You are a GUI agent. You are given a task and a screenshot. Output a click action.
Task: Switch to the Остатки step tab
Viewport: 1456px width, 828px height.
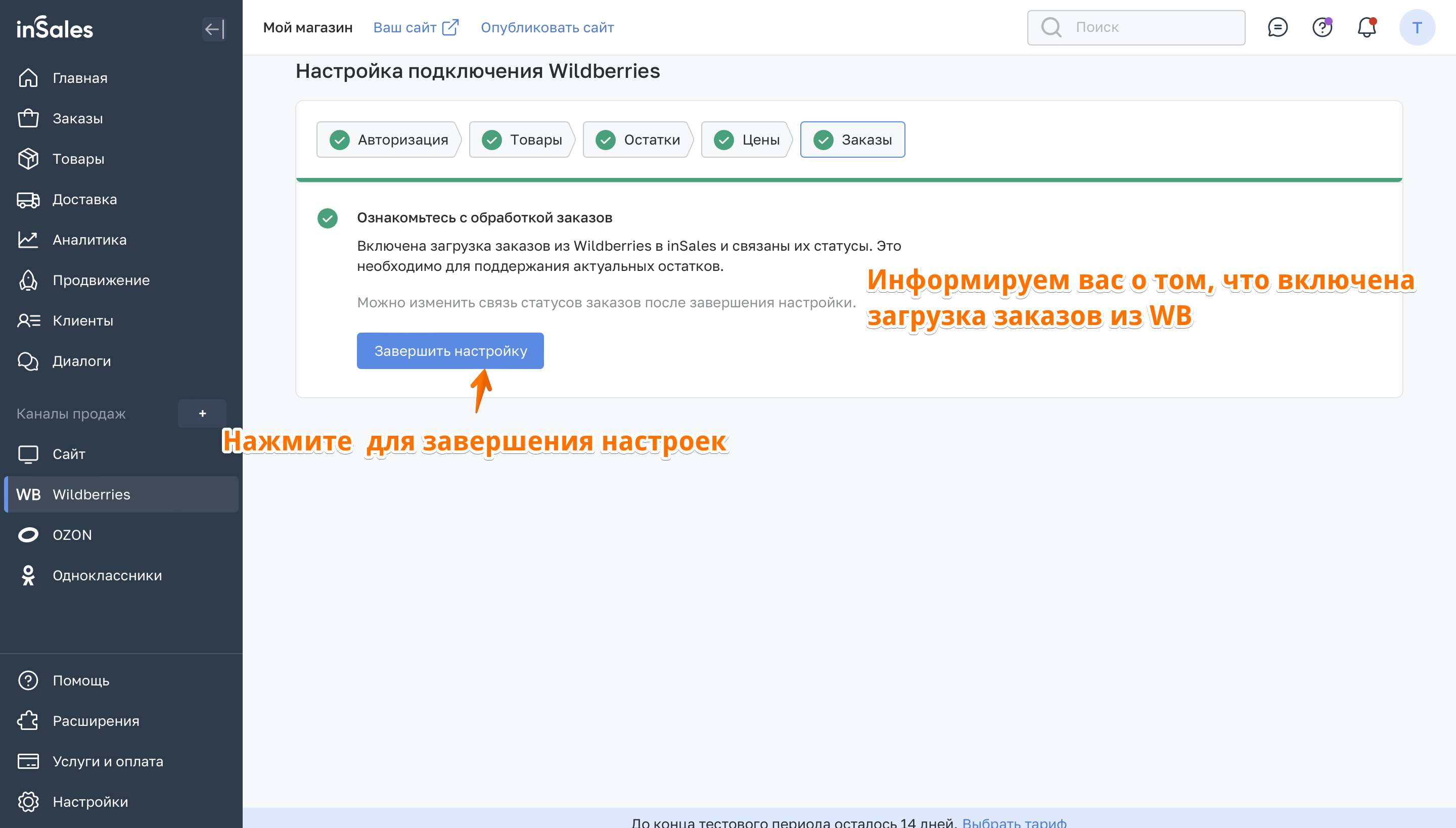point(637,140)
